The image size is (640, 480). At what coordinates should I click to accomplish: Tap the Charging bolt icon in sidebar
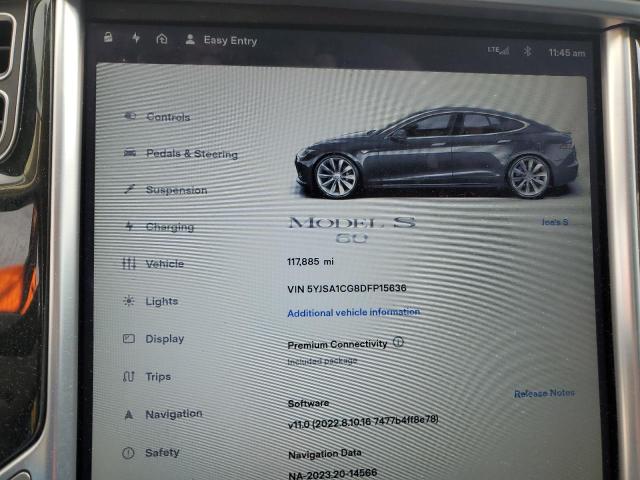click(x=129, y=226)
